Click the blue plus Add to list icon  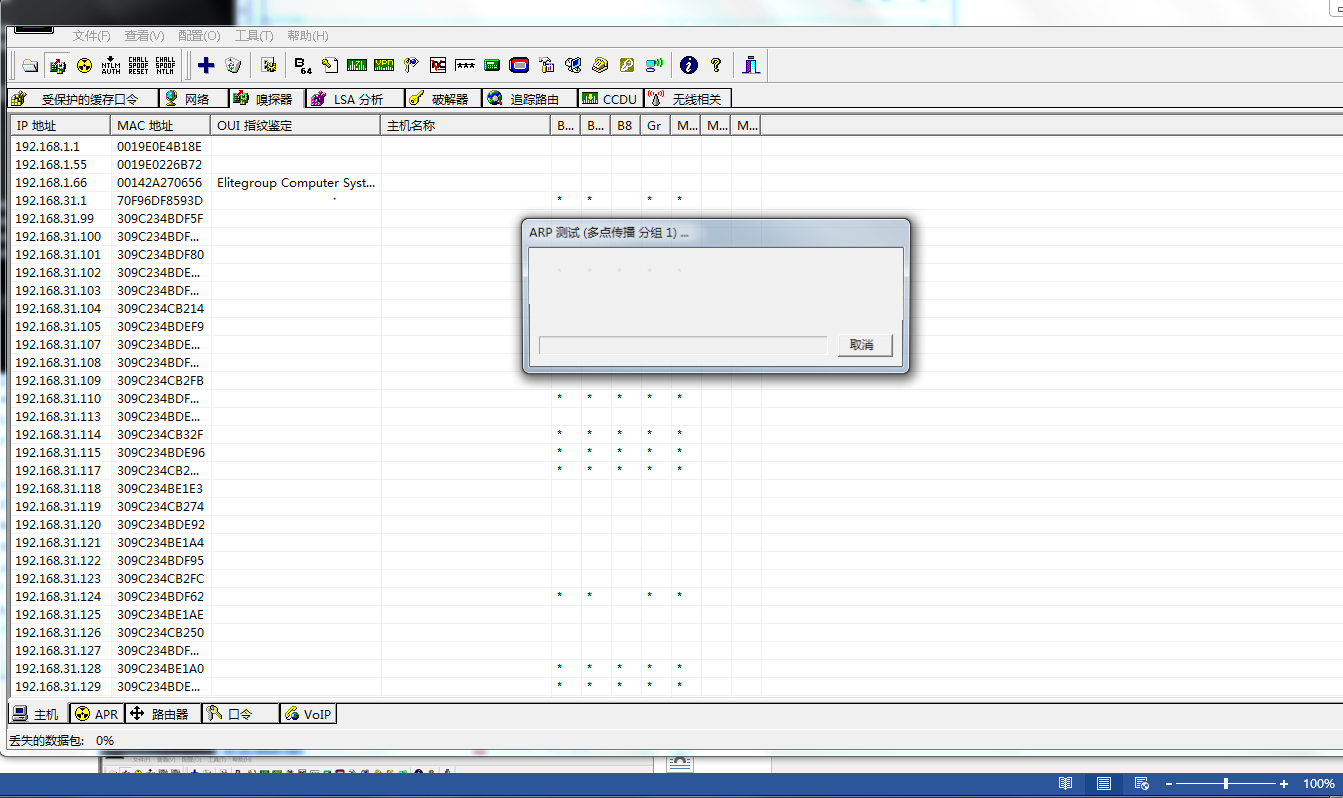pyautogui.click(x=206, y=65)
